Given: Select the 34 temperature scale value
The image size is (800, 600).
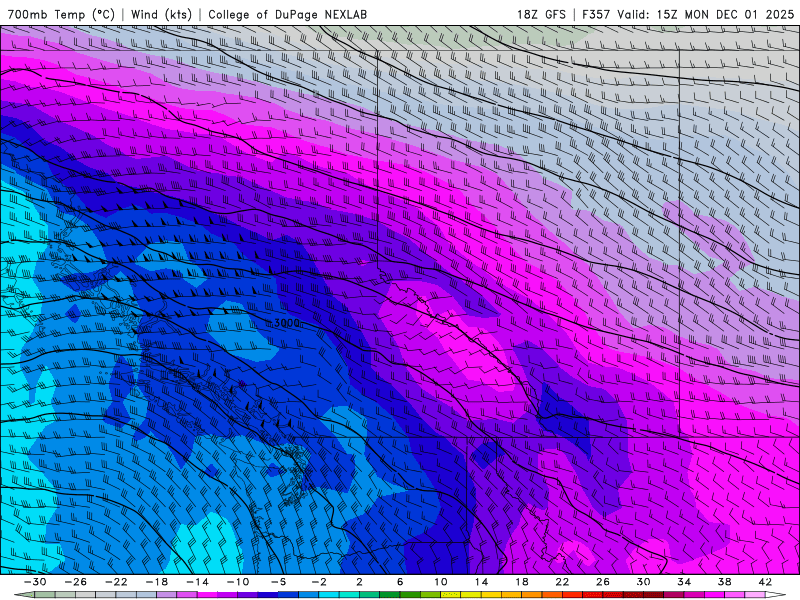Looking at the screenshot, I should point(684,582).
